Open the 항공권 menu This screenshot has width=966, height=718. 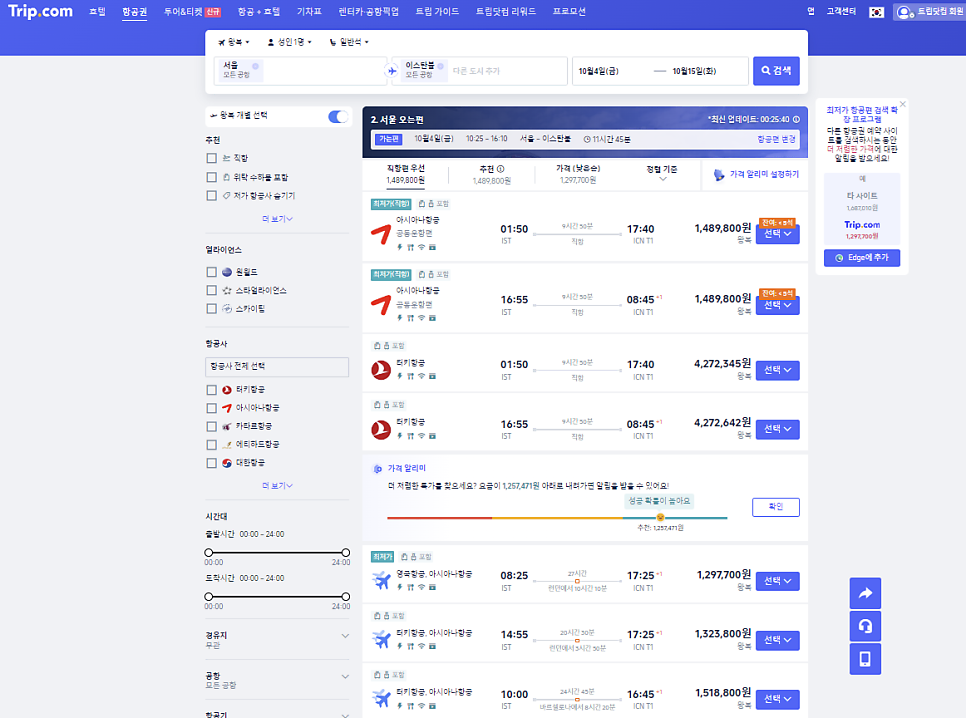pos(134,12)
